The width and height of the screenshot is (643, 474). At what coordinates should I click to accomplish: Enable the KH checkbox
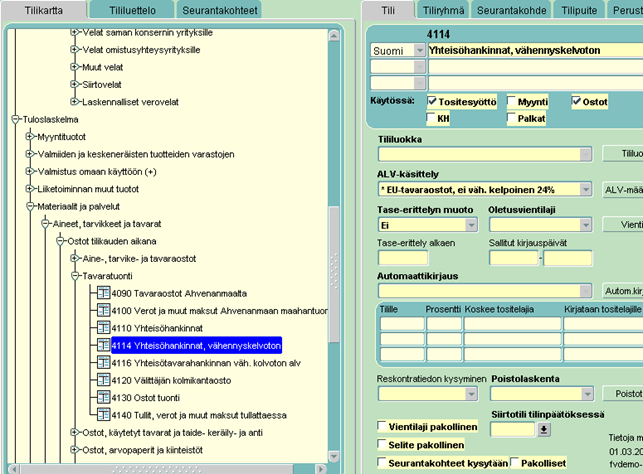pyautogui.click(x=431, y=118)
